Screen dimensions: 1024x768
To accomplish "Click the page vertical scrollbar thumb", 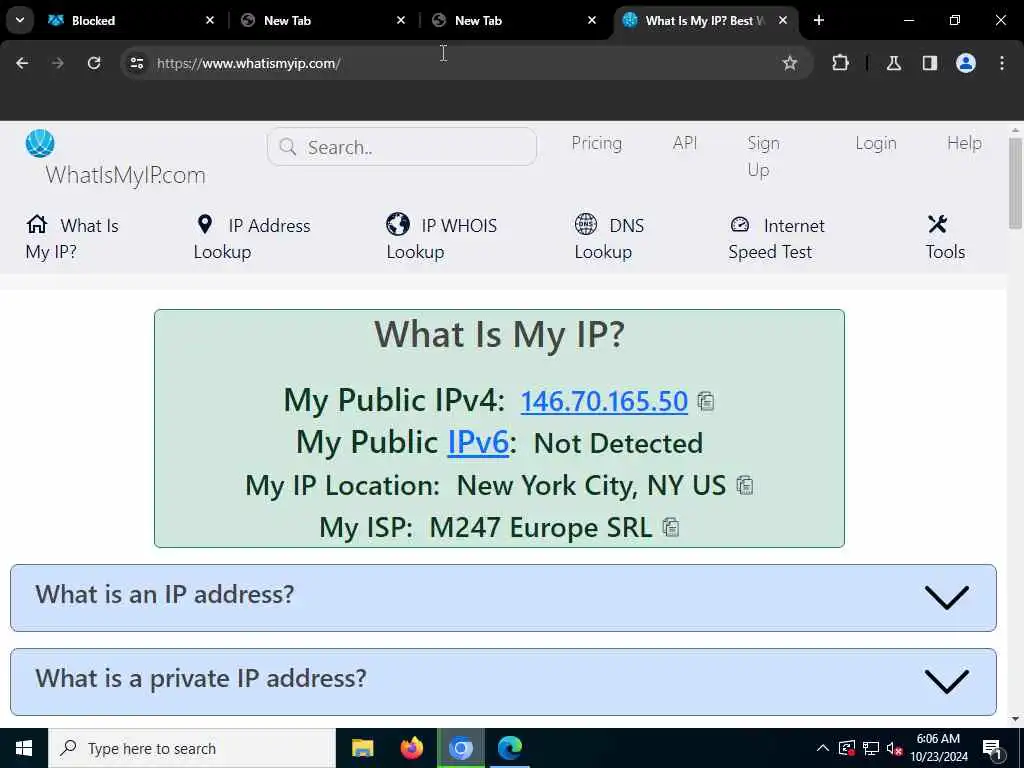I will coord(1015,183).
